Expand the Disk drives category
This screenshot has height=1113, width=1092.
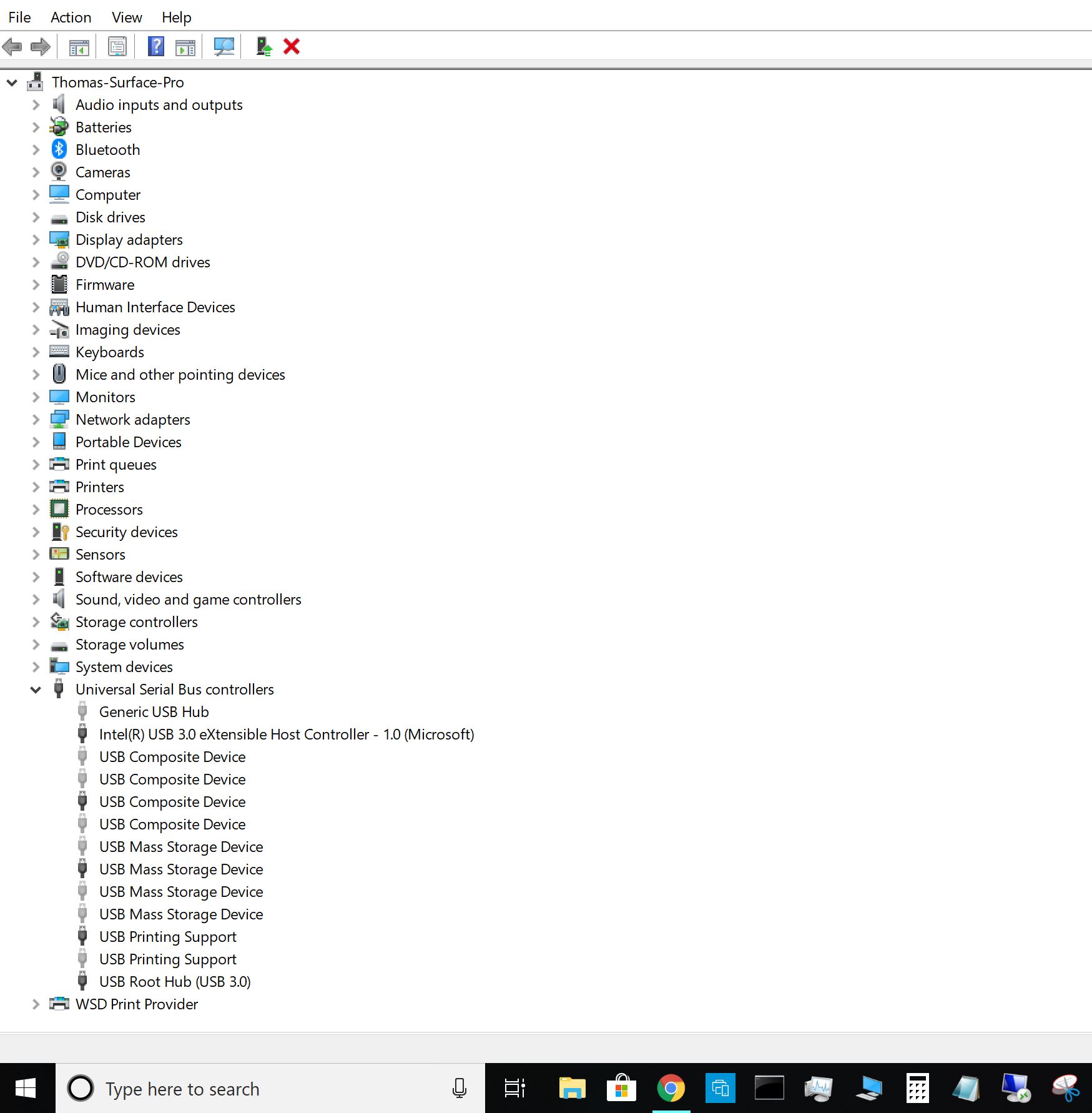36,217
